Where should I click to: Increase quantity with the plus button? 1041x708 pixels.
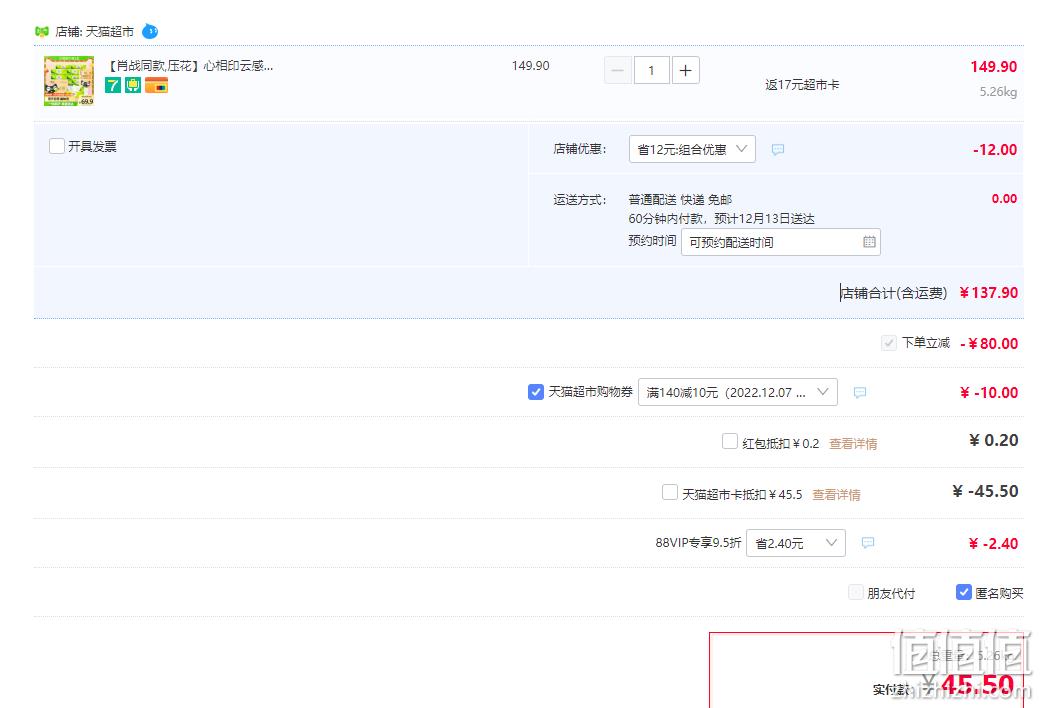point(686,70)
